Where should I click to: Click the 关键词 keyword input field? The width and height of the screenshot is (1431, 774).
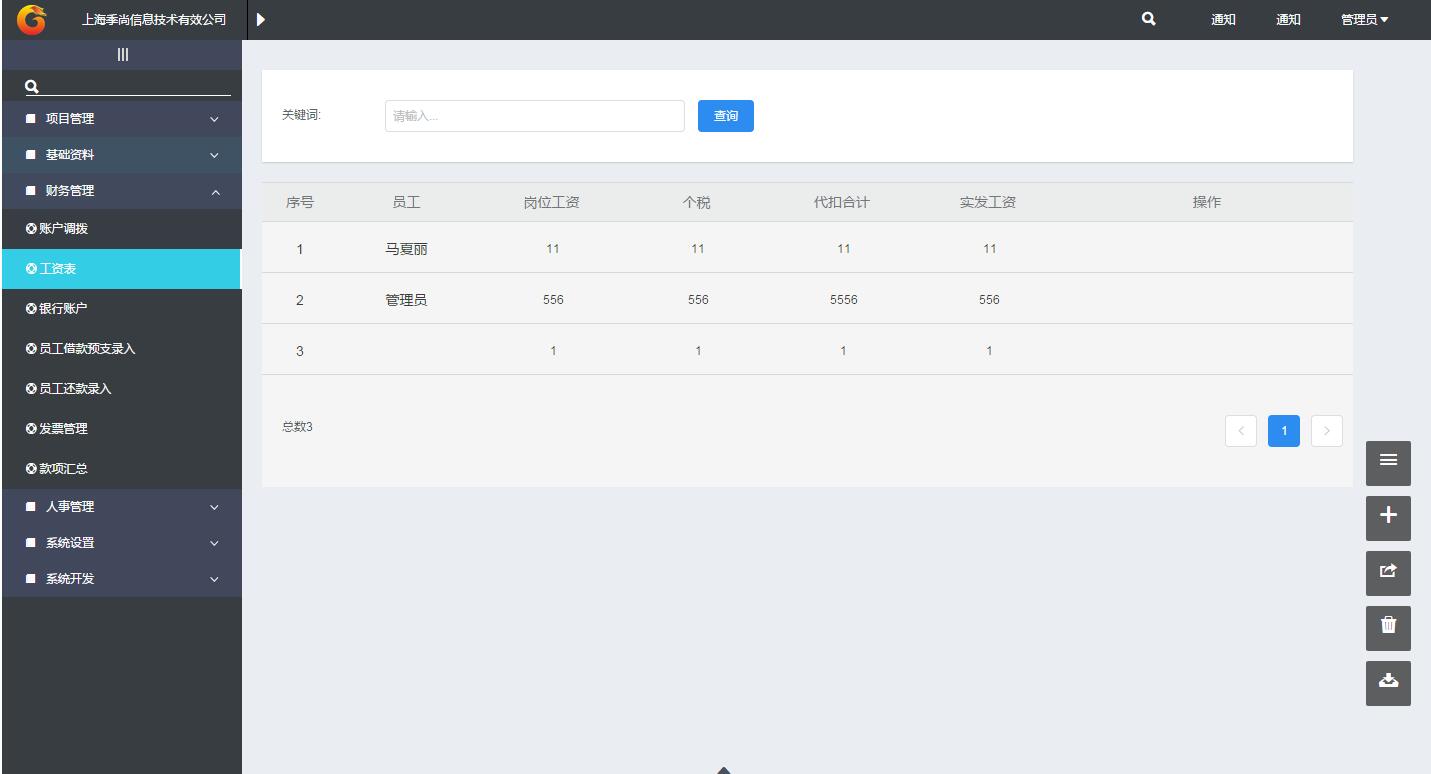535,116
